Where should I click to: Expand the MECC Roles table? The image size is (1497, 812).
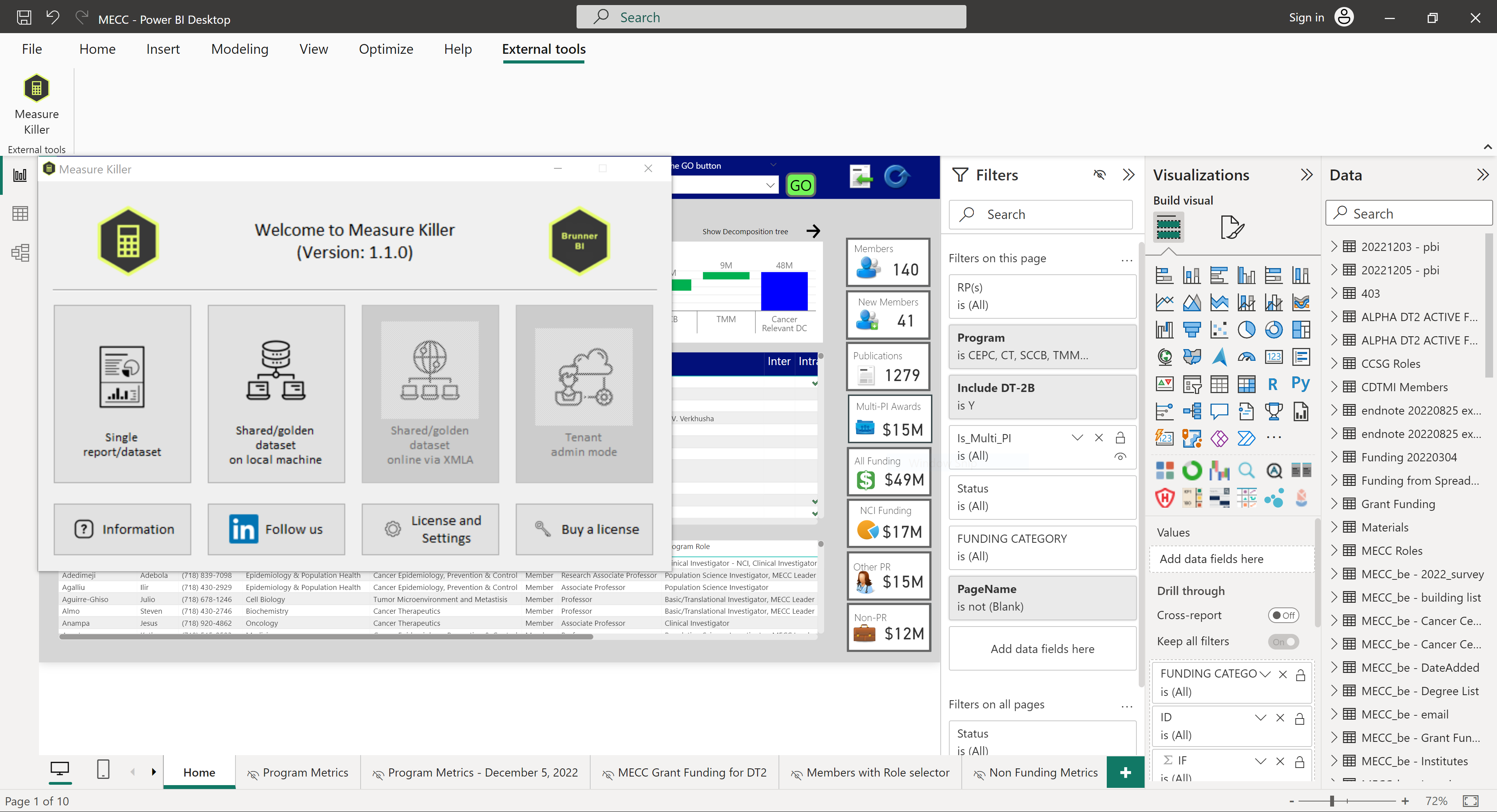coord(1335,550)
